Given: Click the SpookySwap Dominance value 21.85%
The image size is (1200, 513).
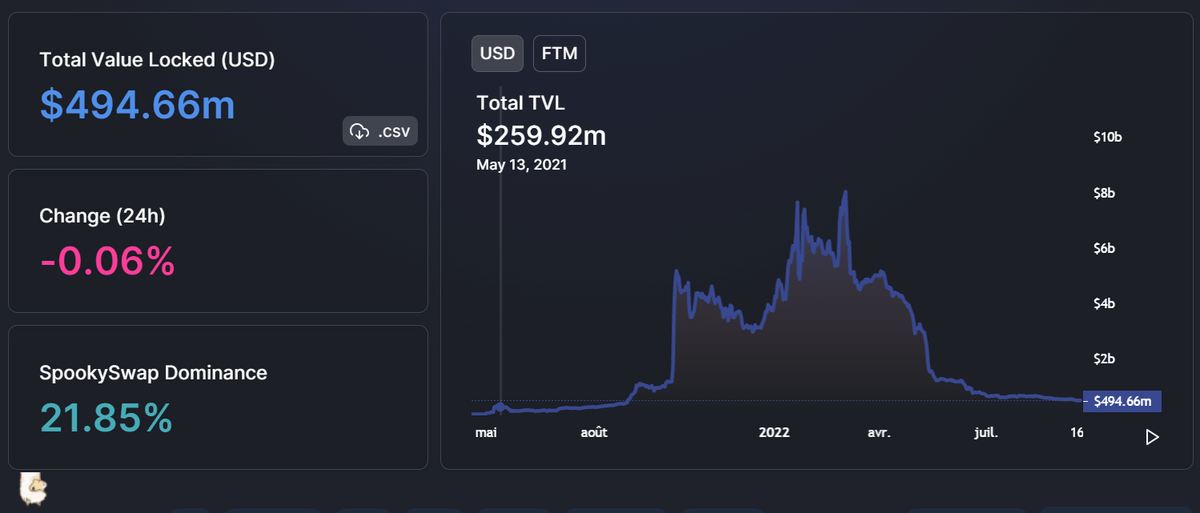Looking at the screenshot, I should point(106,417).
